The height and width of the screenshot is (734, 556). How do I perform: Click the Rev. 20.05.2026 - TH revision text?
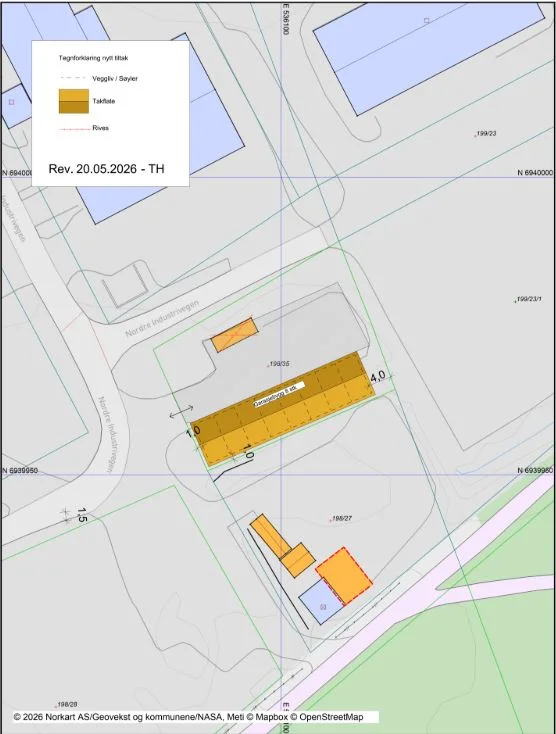coord(107,169)
